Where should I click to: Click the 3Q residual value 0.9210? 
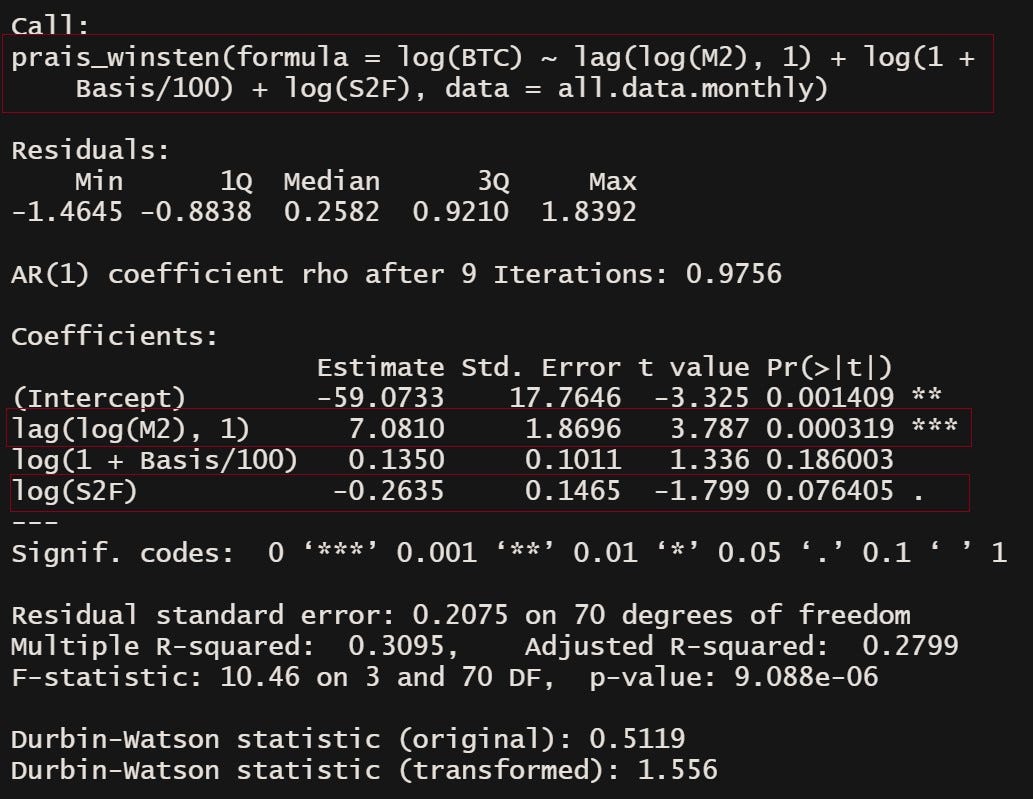461,212
